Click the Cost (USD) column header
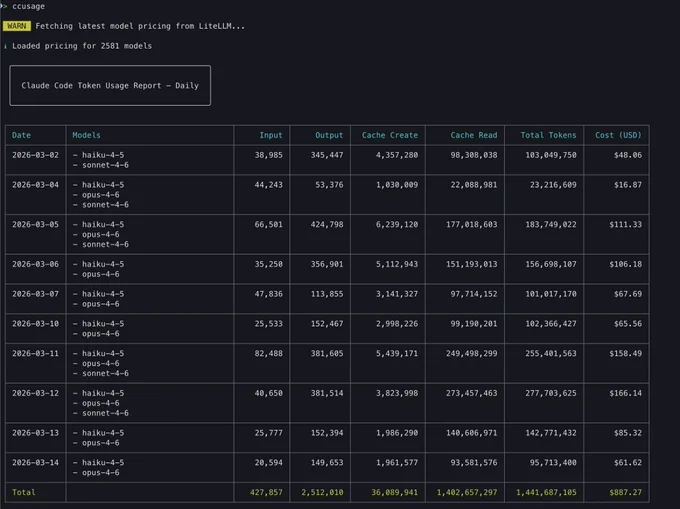680x509 pixels. (618, 135)
